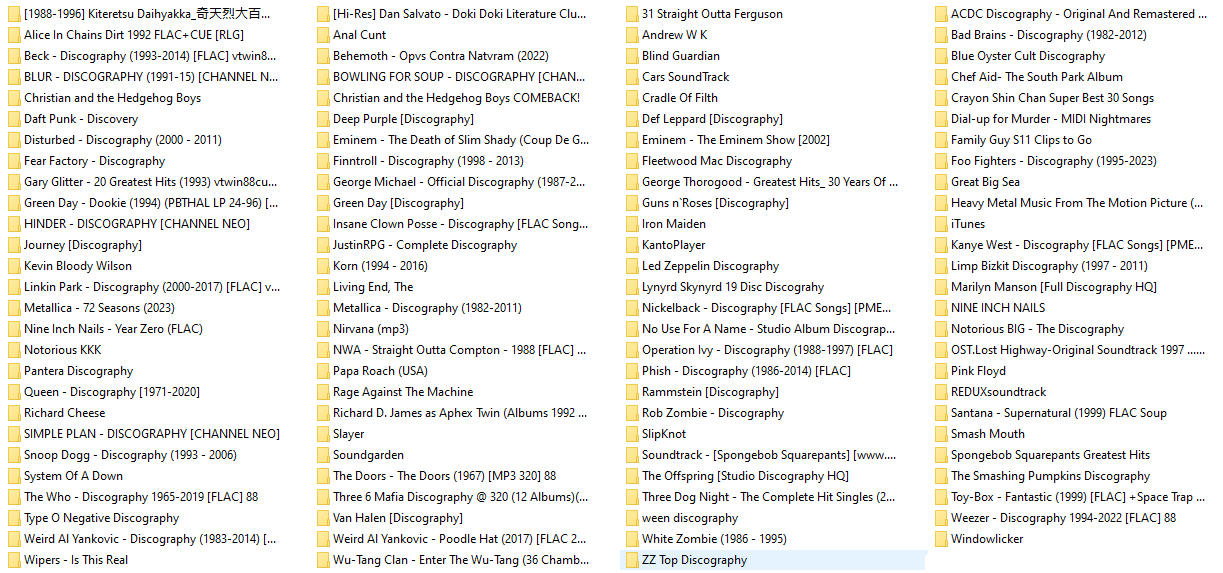
Task: Select Cars SoundTrack folder name
Action: point(686,77)
